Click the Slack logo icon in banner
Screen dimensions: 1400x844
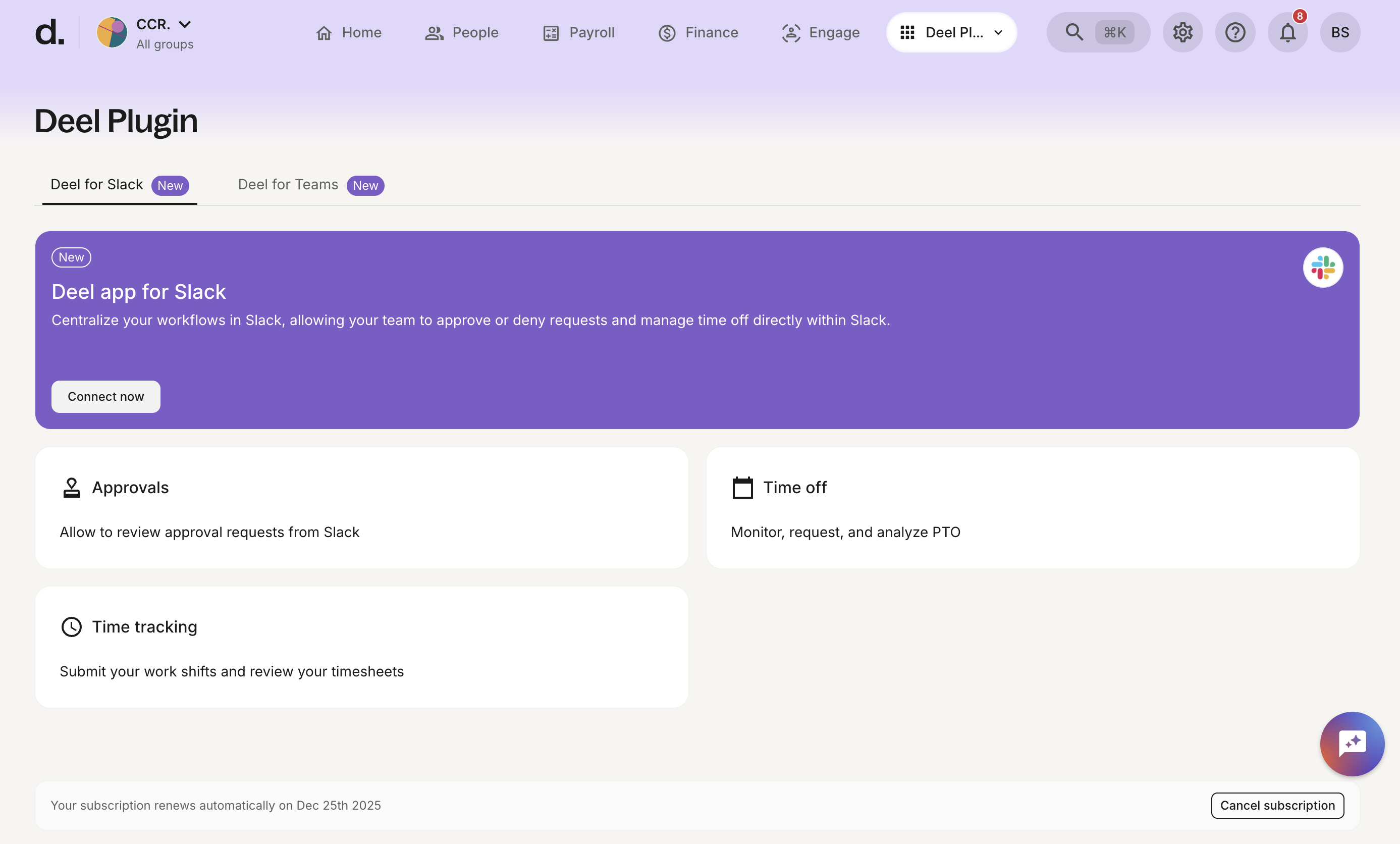(1322, 268)
